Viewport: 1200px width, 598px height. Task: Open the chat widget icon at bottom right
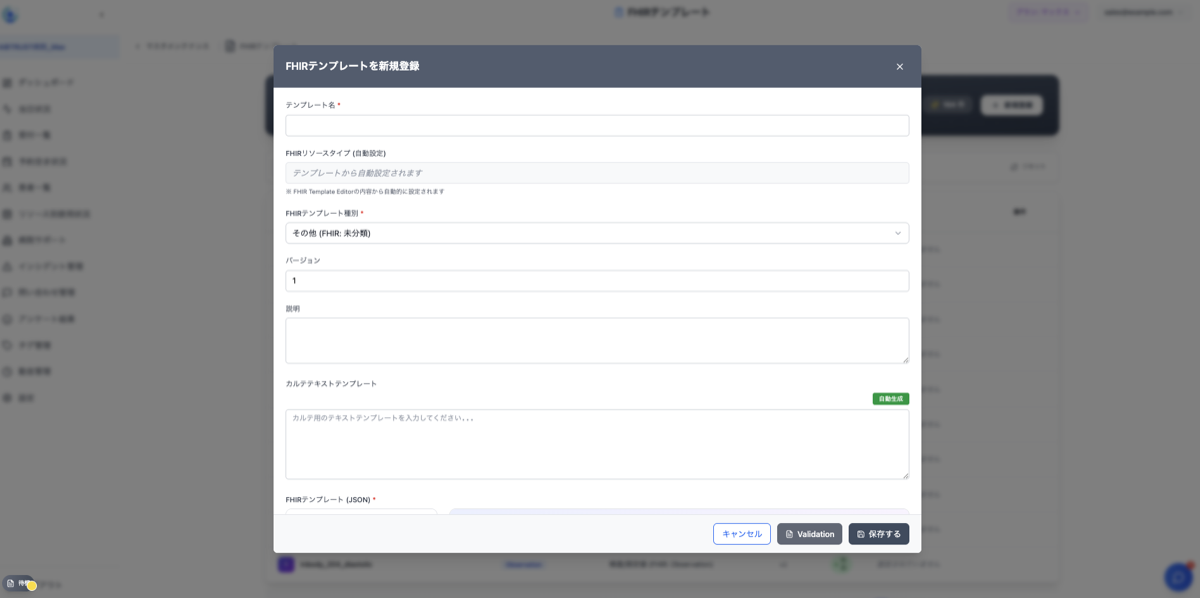[1178, 577]
